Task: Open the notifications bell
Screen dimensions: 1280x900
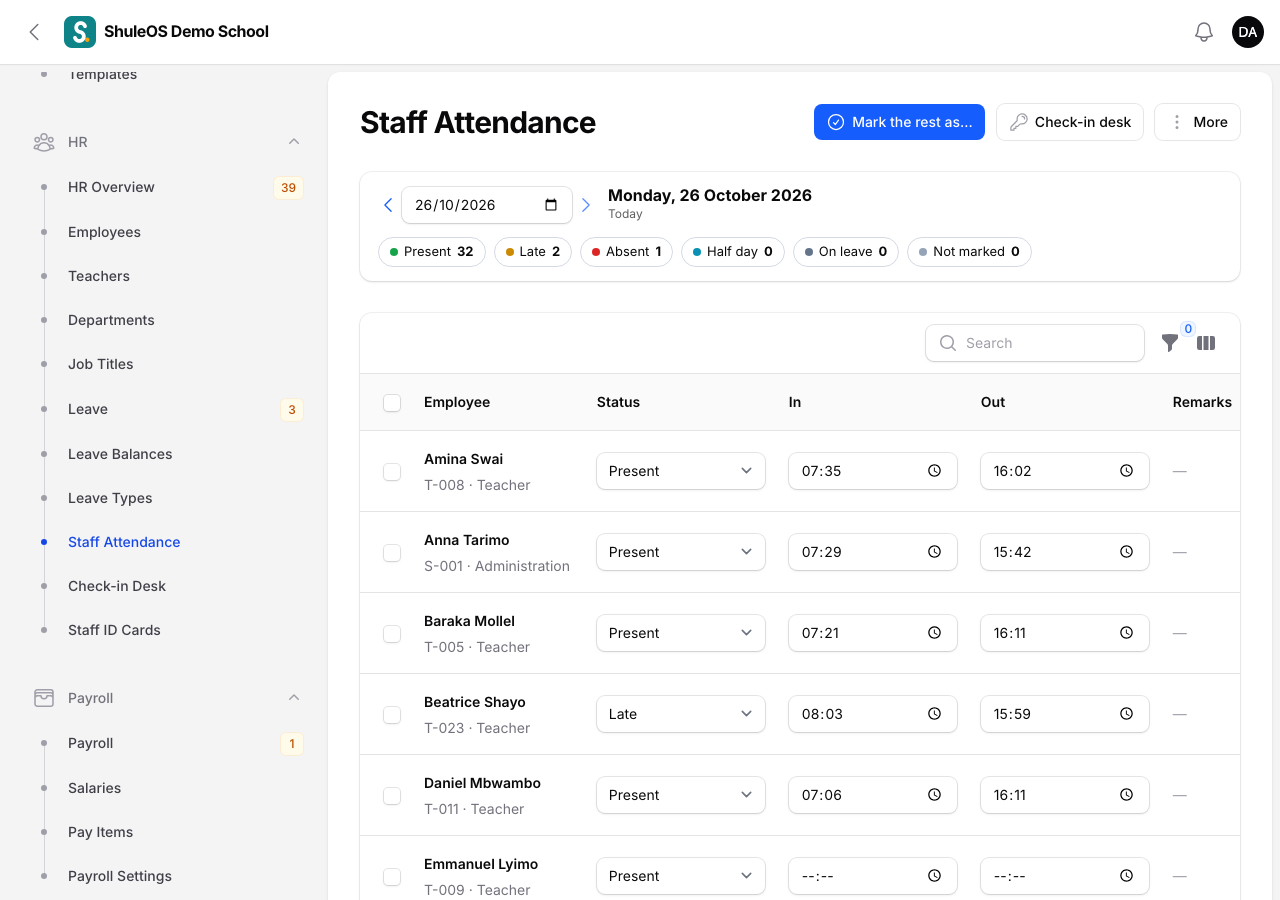Action: coord(1204,32)
